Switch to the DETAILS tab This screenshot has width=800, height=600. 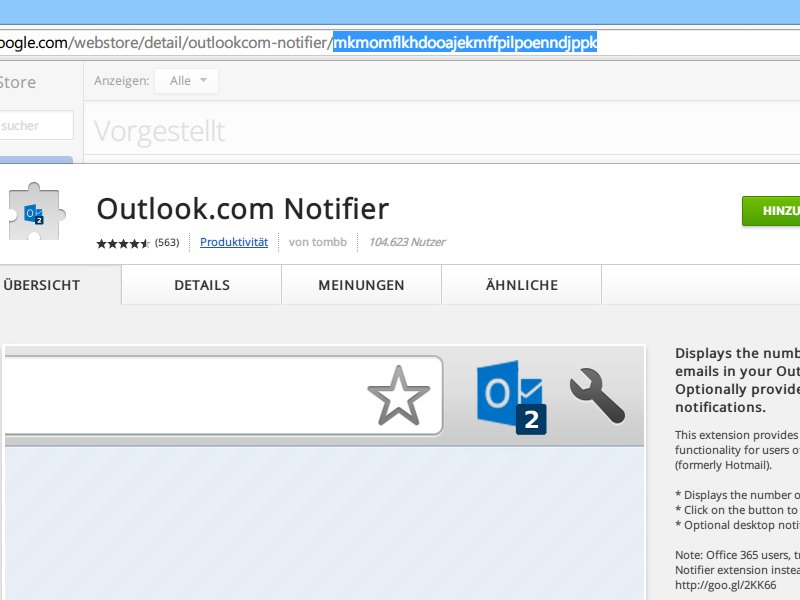click(x=202, y=285)
